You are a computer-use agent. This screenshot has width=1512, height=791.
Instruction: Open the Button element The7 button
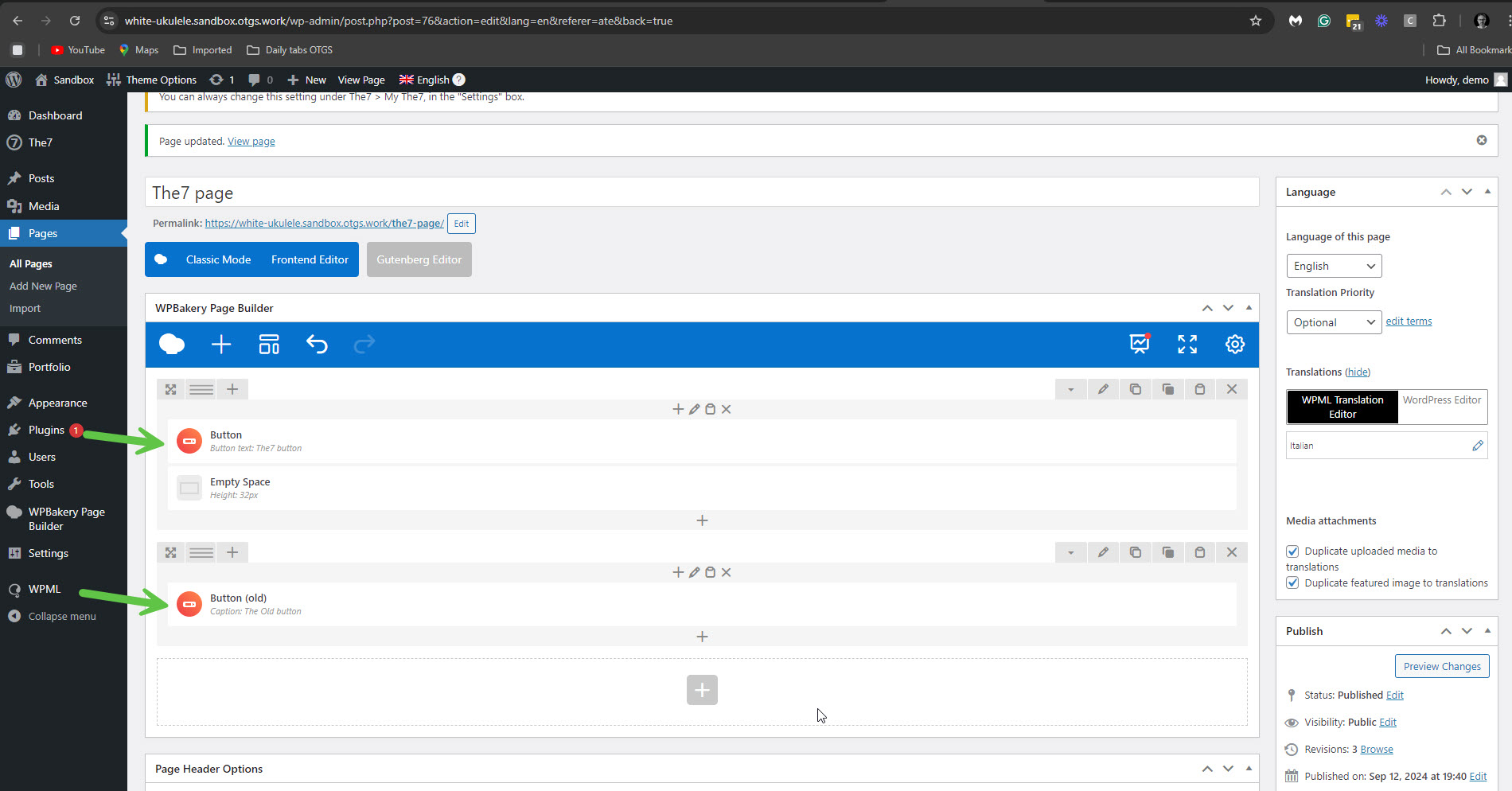(x=702, y=441)
